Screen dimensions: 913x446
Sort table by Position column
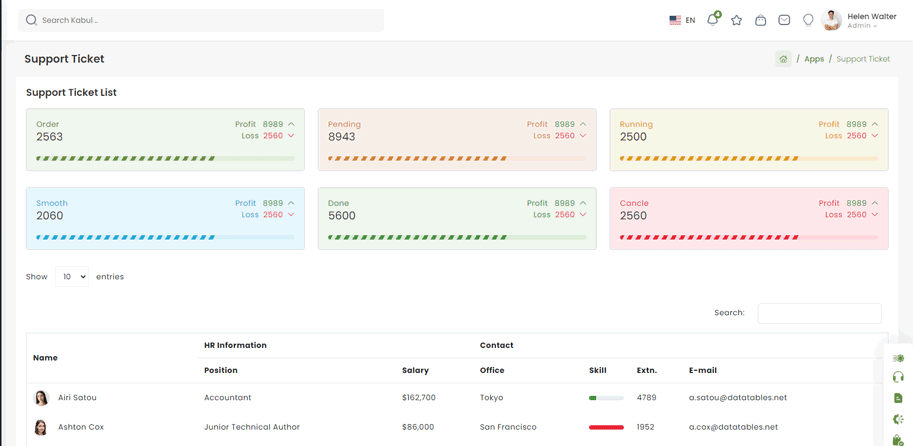(x=221, y=370)
